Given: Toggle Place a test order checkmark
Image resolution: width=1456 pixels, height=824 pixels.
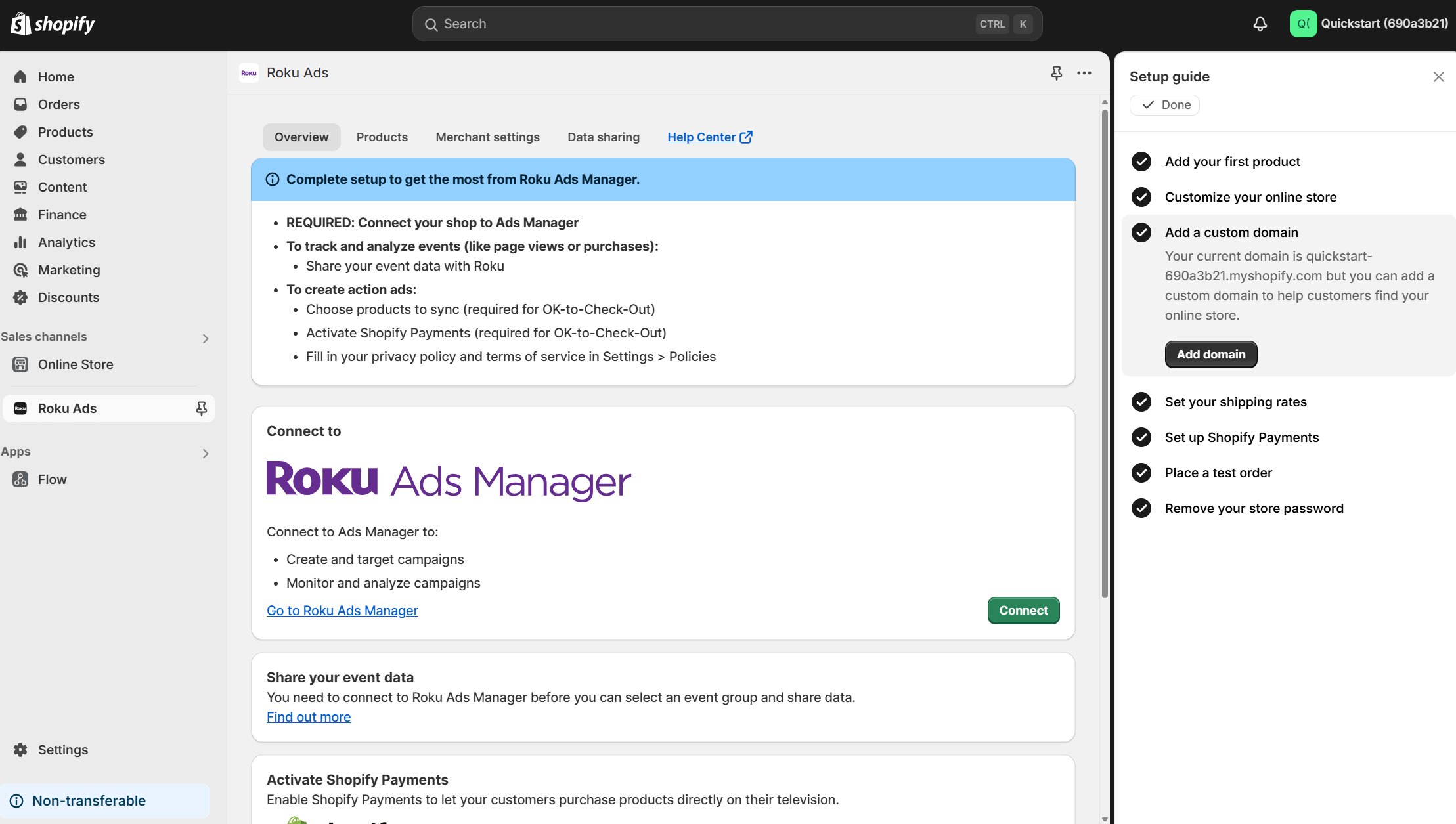Looking at the screenshot, I should point(1141,473).
